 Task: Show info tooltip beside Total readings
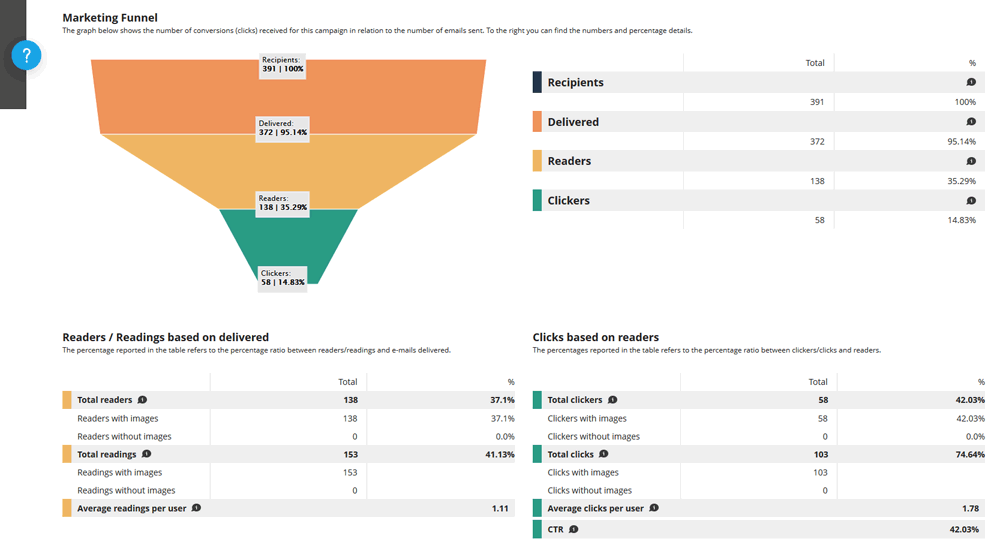point(147,454)
